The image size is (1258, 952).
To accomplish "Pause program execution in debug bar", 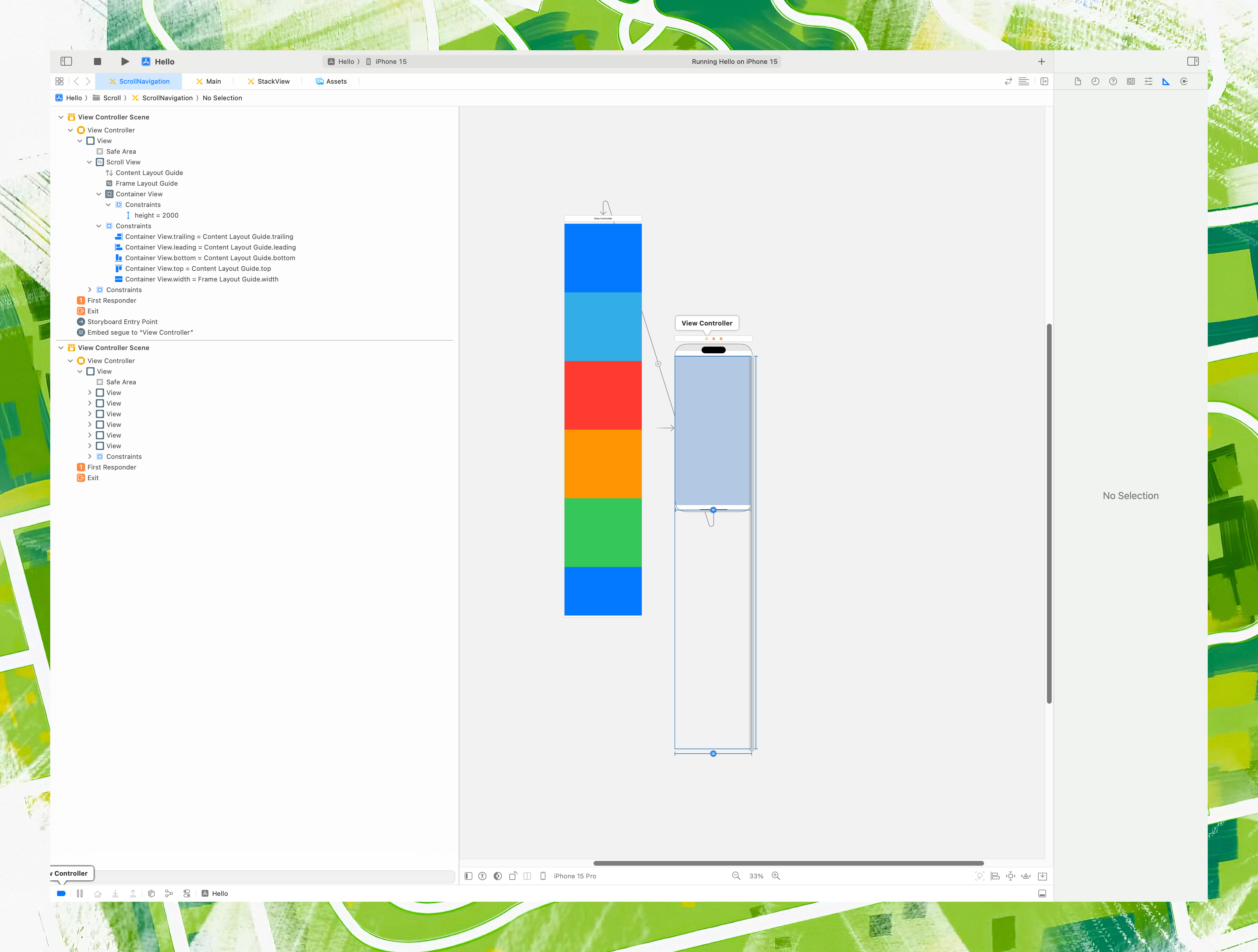I will tap(80, 893).
